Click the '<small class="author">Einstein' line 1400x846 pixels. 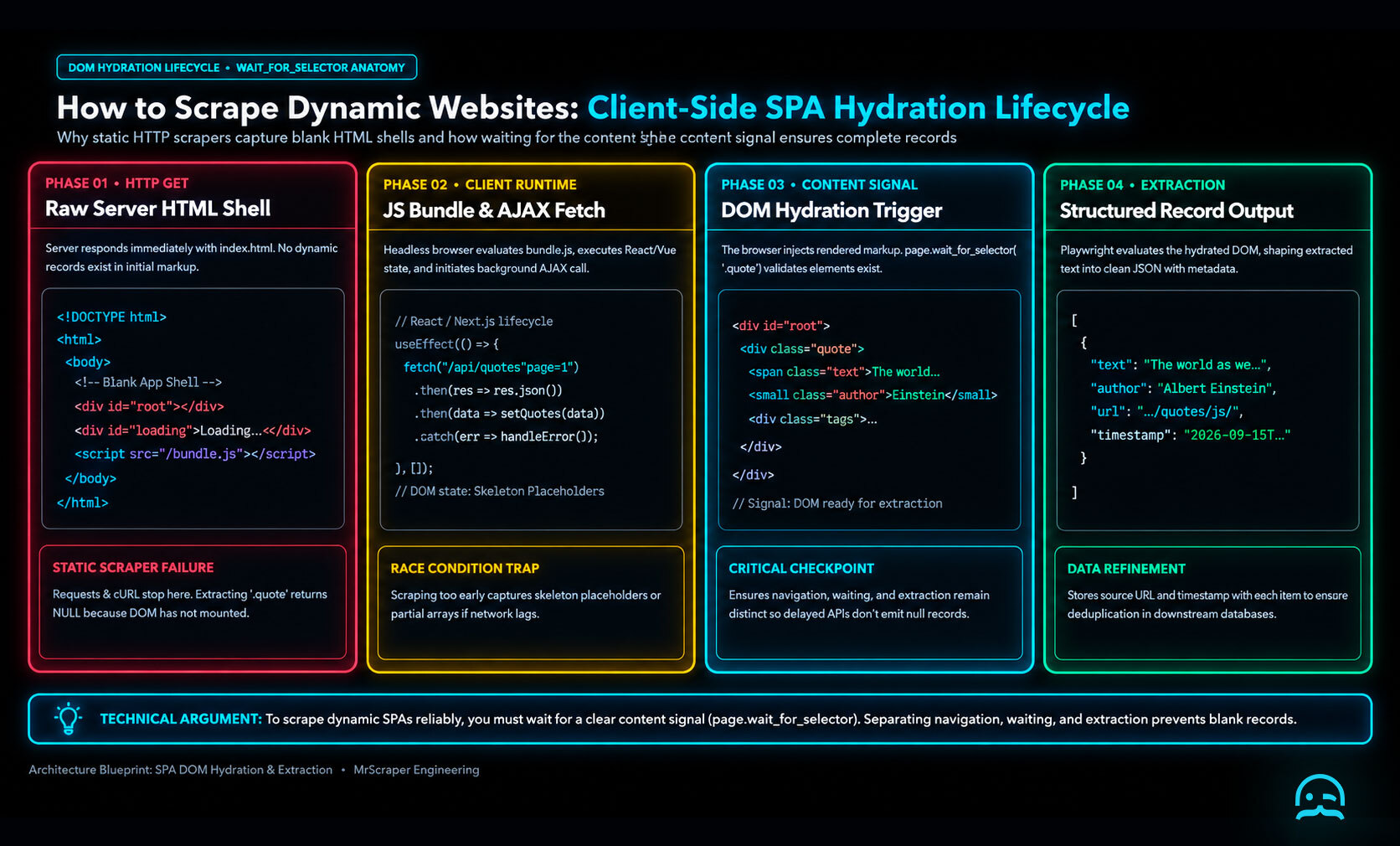pyautogui.click(x=872, y=395)
